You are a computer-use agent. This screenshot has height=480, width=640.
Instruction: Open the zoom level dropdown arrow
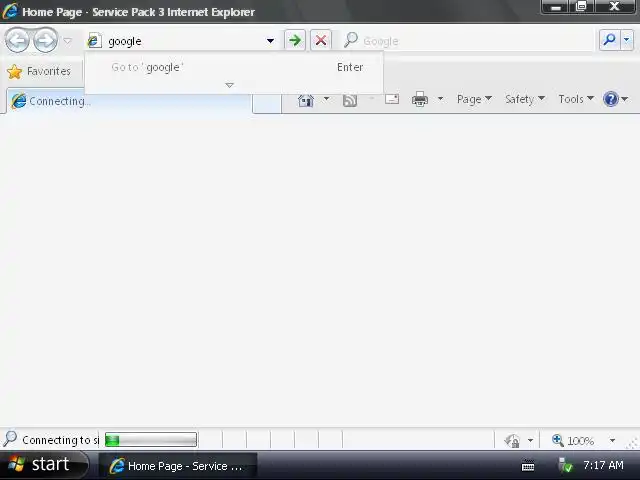tap(612, 440)
